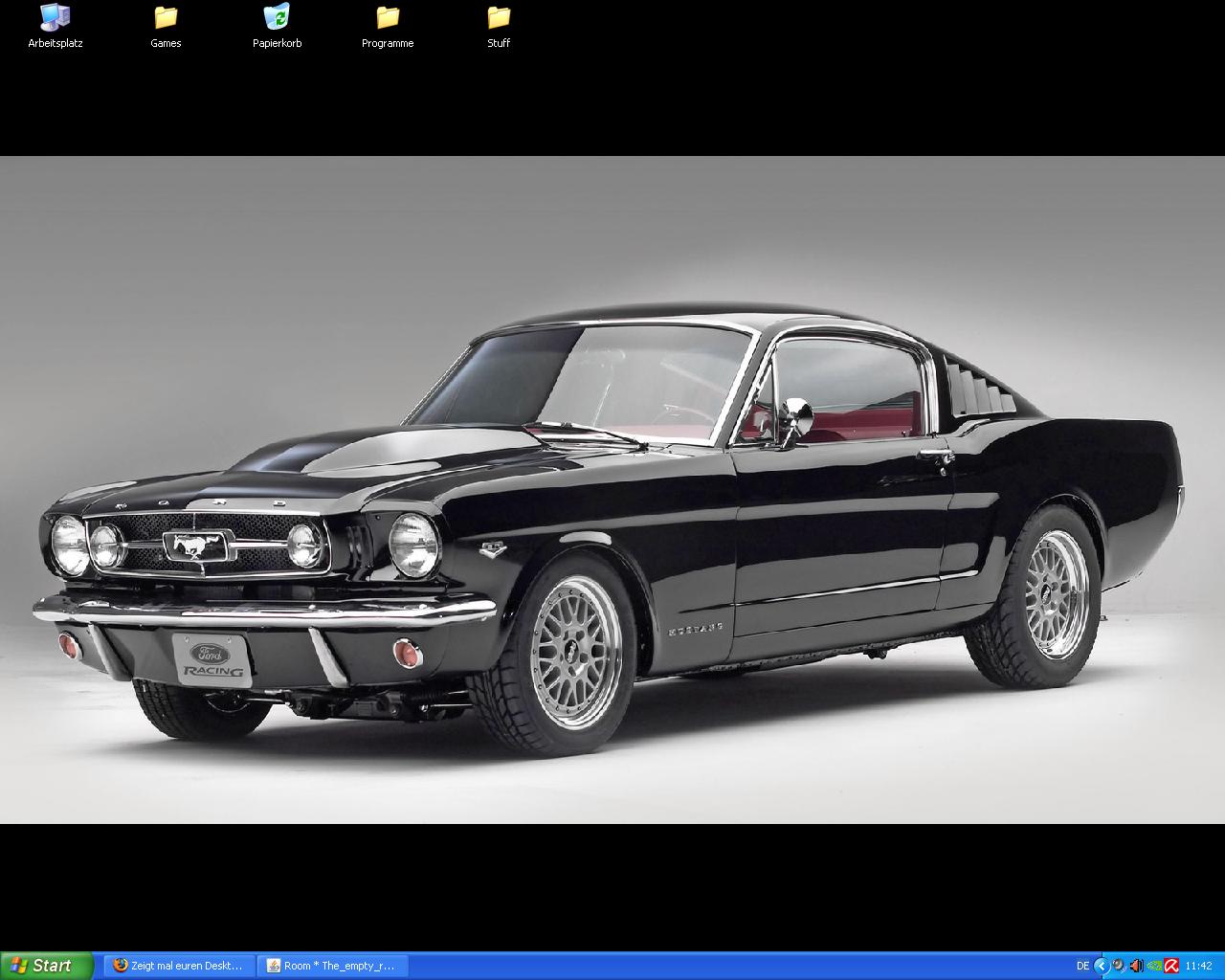Open the NVIDIA tray icon

coord(1154,966)
